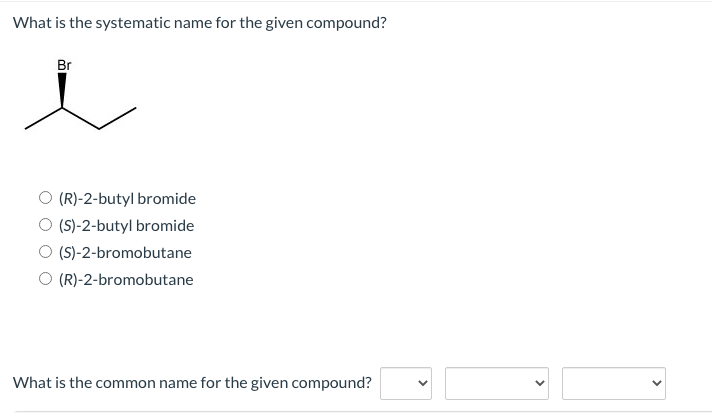The height and width of the screenshot is (413, 712).
Task: Click the bold wedge bond below Br
Action: point(62,90)
